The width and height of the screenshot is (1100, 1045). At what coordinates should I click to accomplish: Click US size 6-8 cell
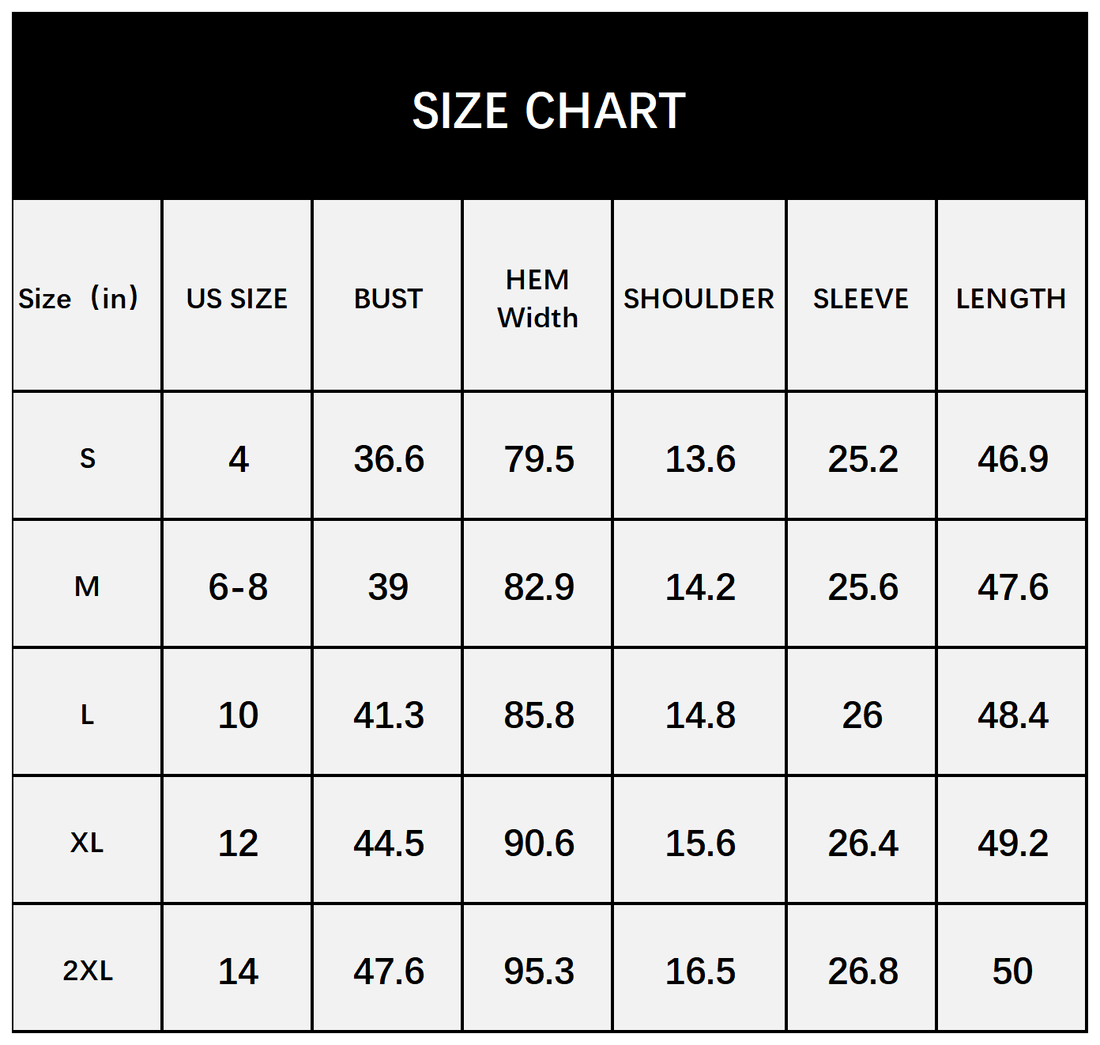238,586
